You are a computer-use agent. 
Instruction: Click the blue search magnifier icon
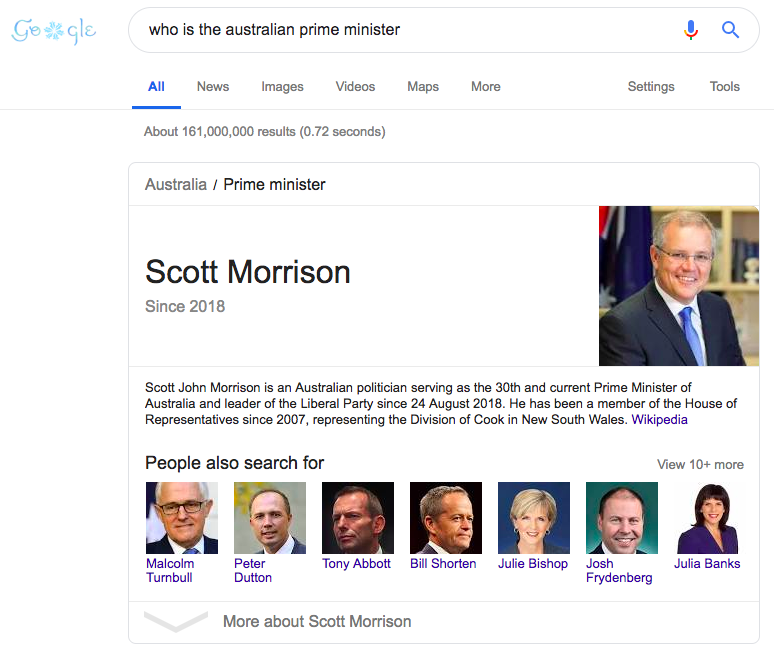(x=731, y=30)
